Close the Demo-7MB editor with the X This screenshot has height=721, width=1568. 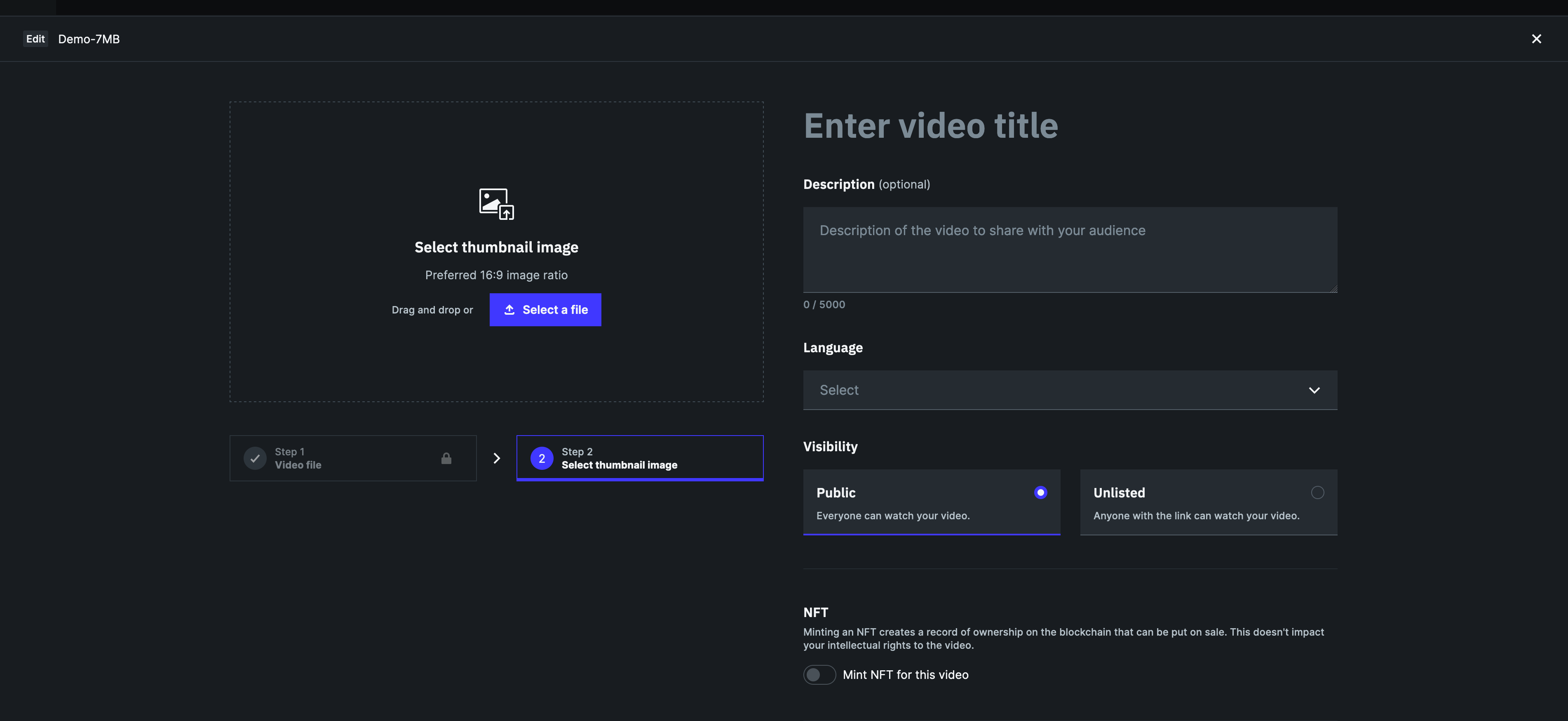point(1537,38)
